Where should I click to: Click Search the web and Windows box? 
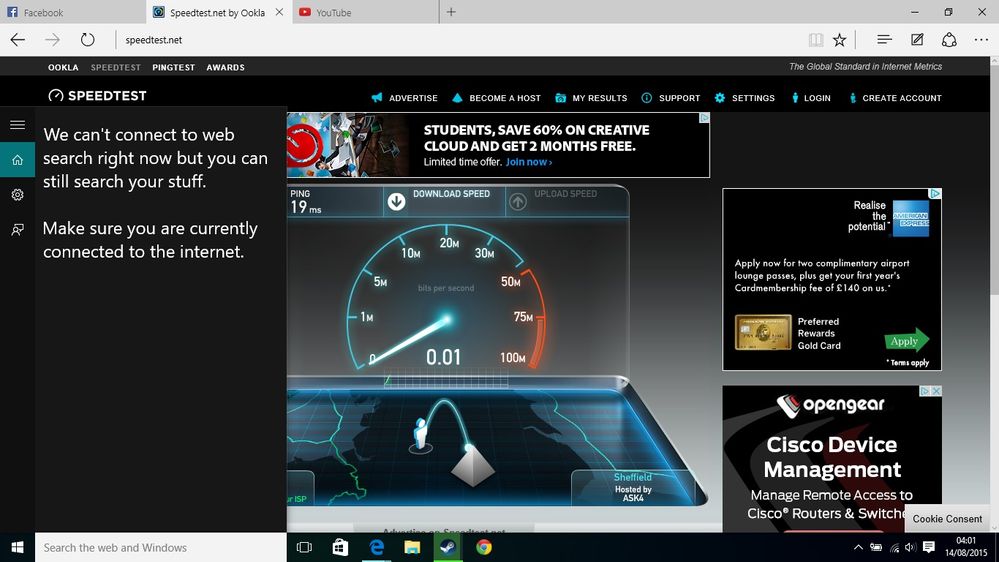[161, 547]
